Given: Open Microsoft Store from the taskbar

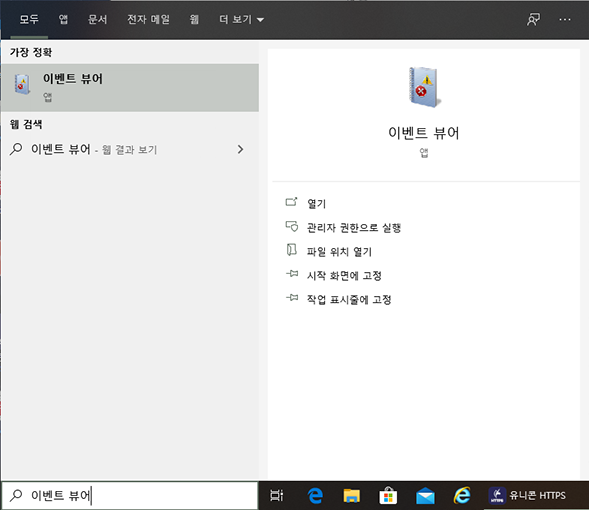Looking at the screenshot, I should point(388,495).
